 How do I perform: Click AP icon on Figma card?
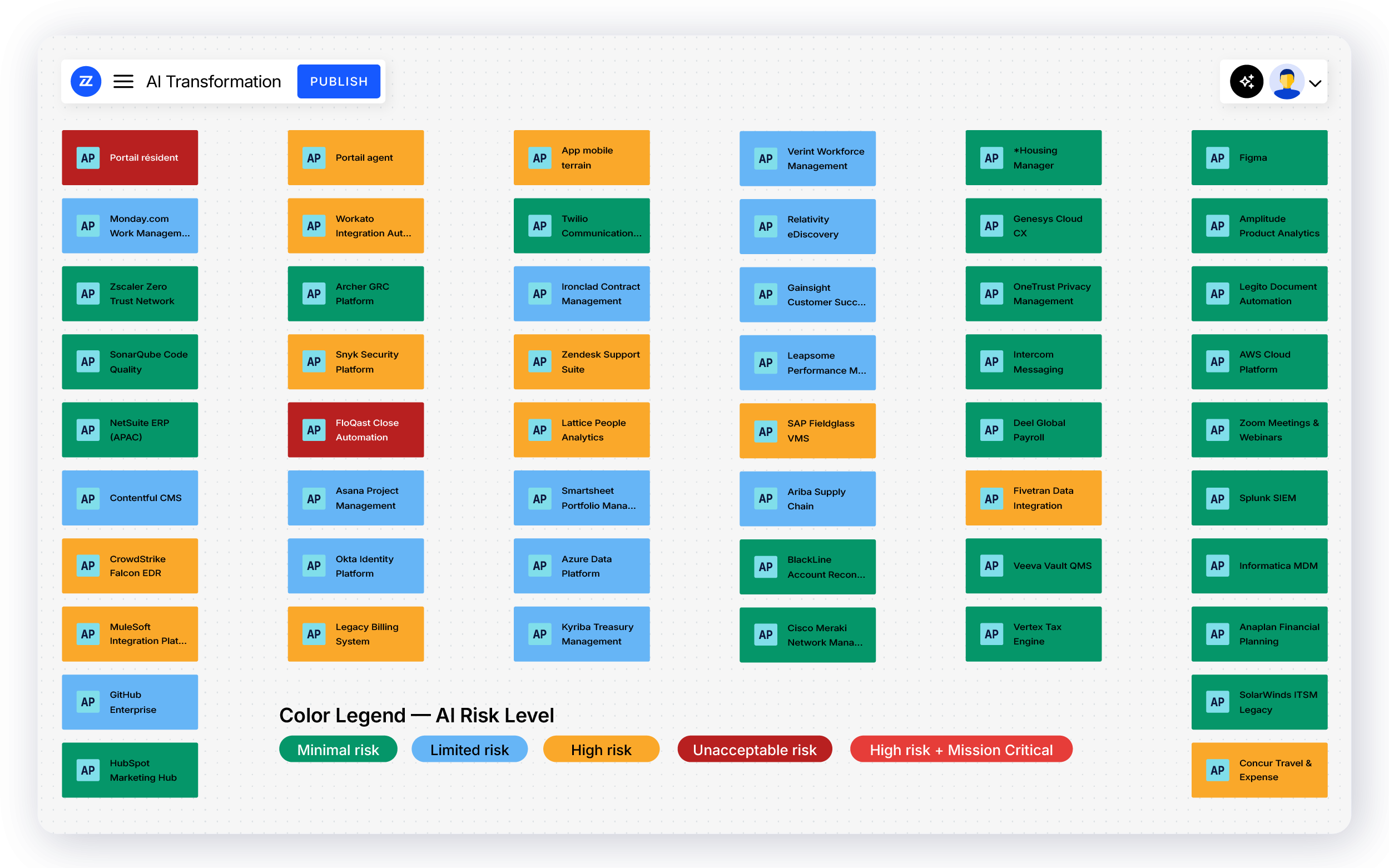pos(1217,158)
